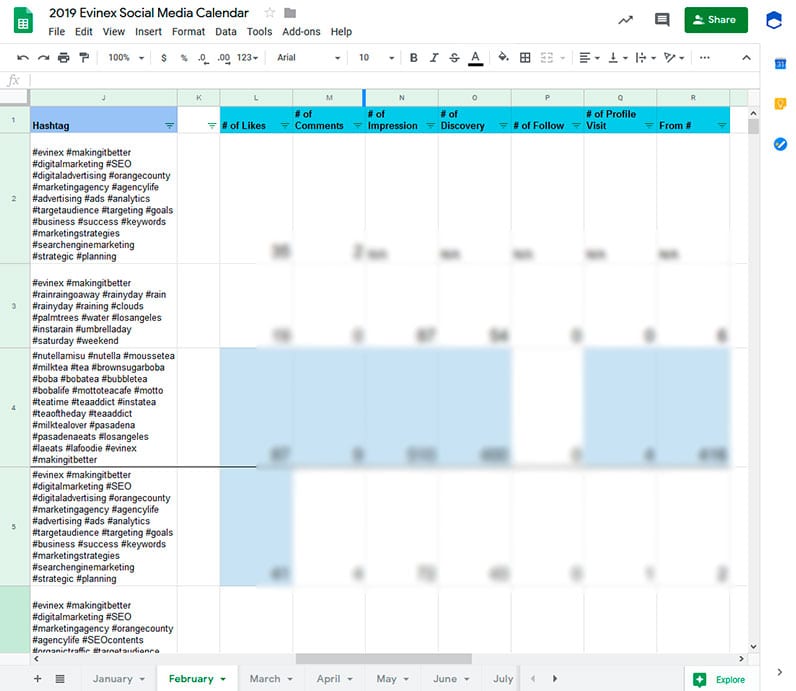
Task: Open the Insert menu
Action: (148, 31)
